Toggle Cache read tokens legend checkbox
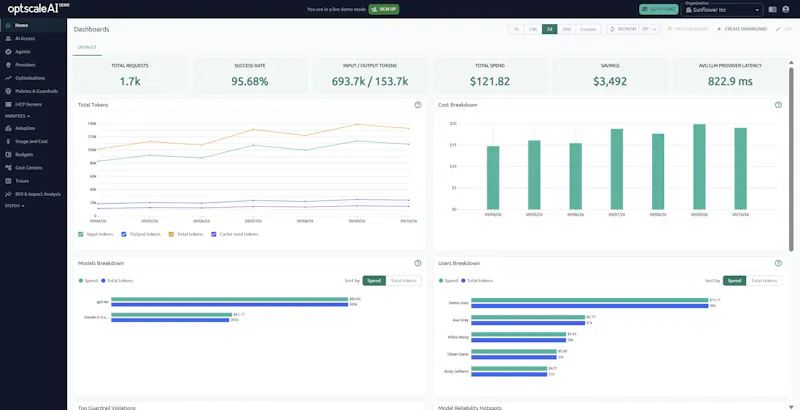Screen dimensions: 800x410 coord(214,234)
